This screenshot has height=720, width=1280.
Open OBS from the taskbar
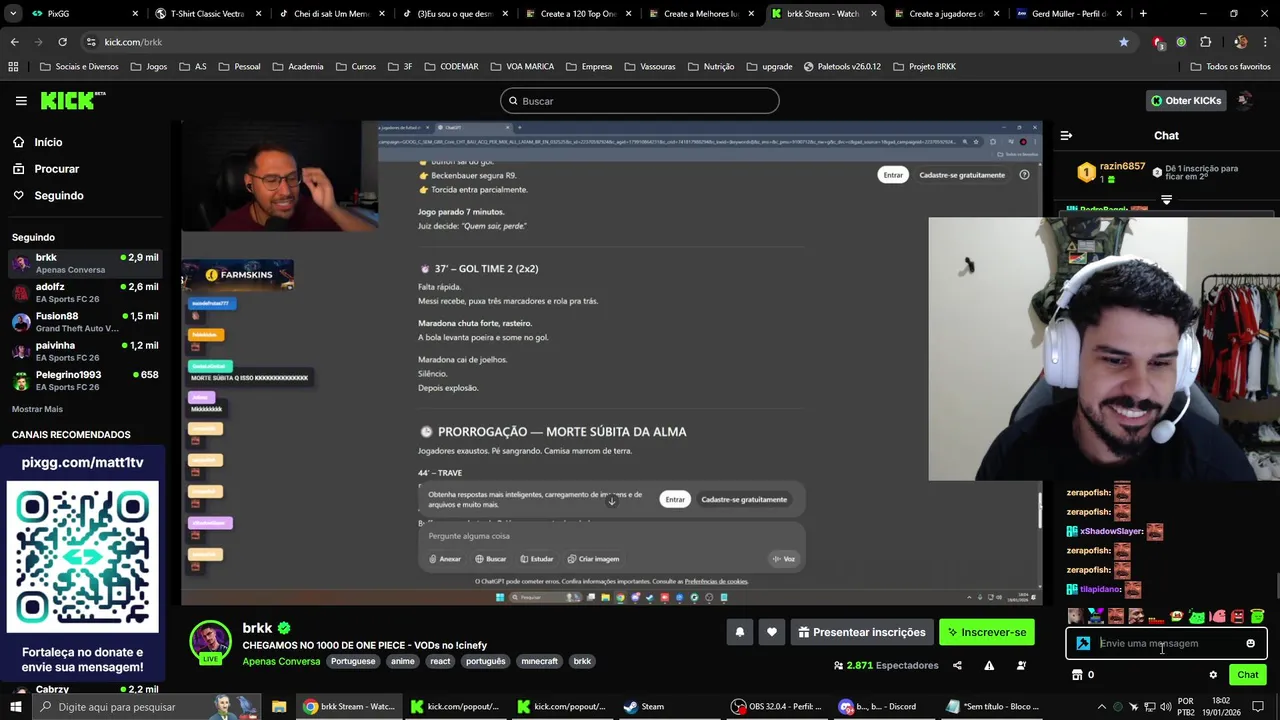pos(776,706)
